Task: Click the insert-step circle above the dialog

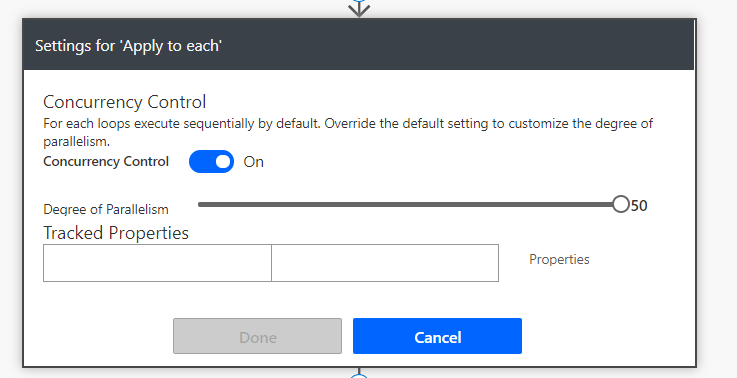Action: [x=359, y=1]
